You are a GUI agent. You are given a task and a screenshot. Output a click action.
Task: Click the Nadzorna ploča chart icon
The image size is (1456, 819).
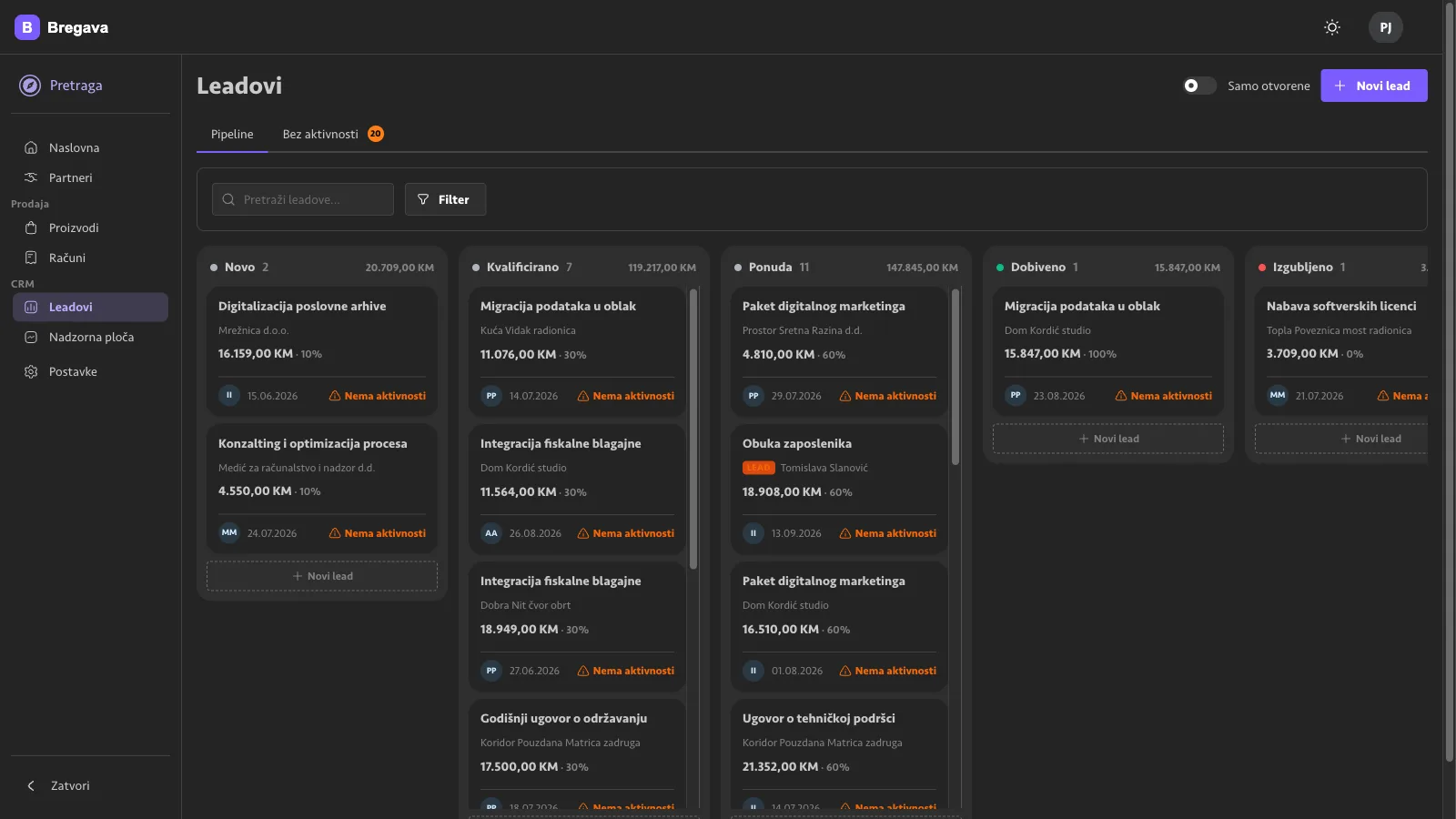[31, 338]
